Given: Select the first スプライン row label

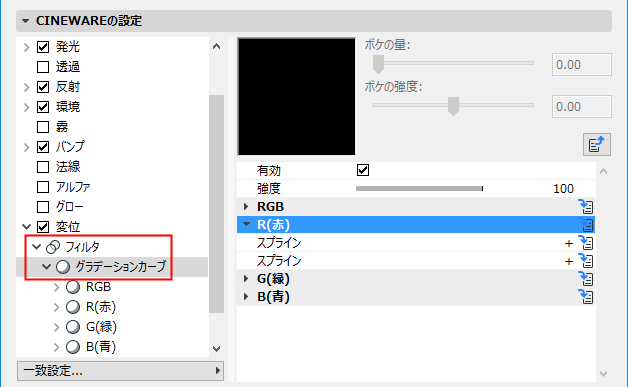Looking at the screenshot, I should coord(279,243).
